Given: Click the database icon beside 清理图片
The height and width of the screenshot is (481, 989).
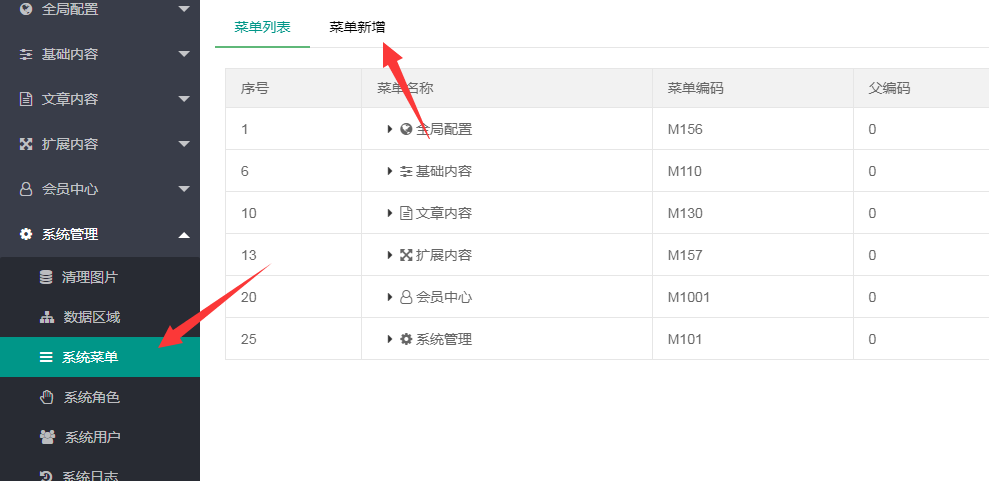Looking at the screenshot, I should point(46,277).
